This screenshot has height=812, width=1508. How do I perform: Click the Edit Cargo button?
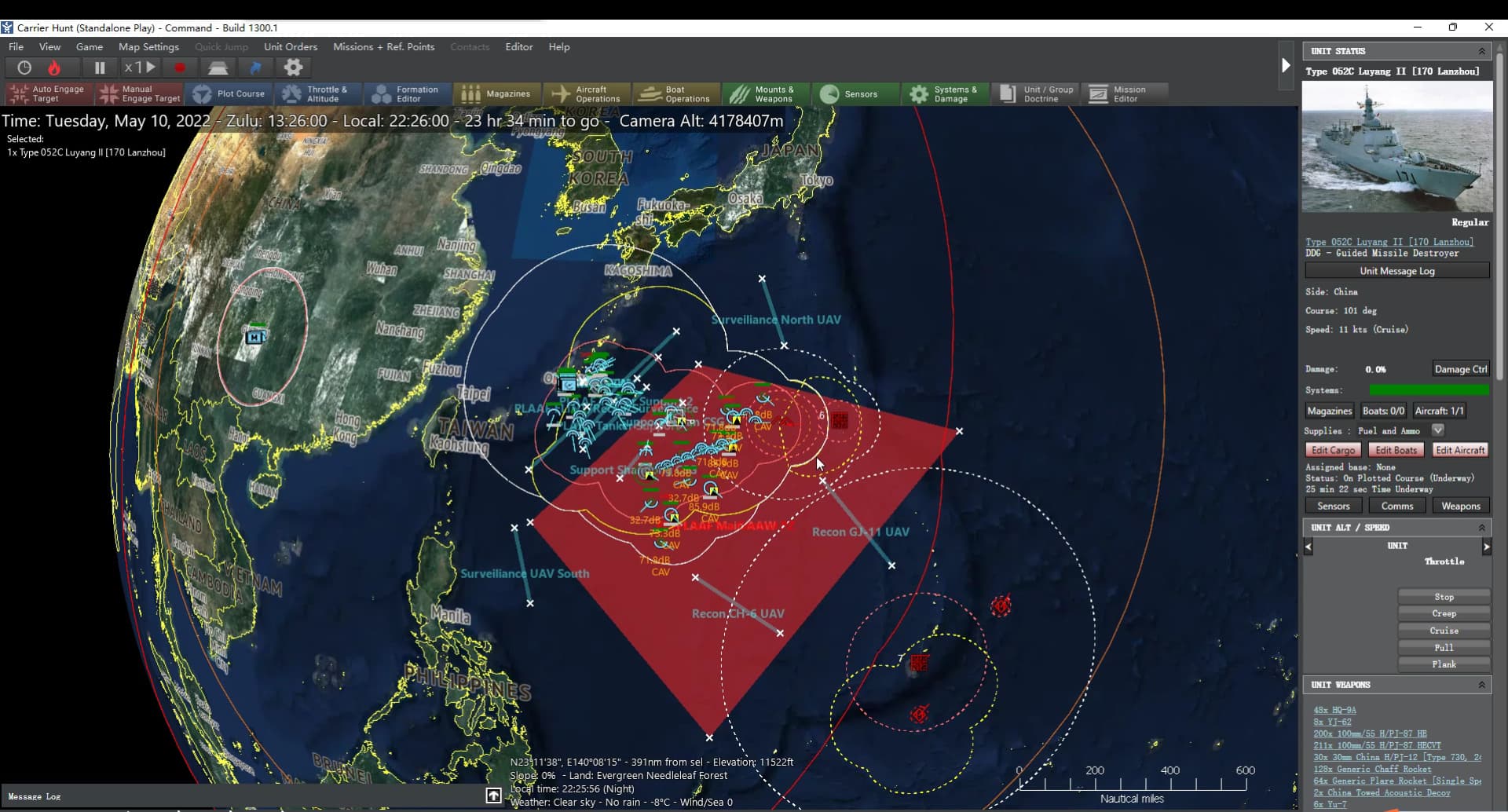pyautogui.click(x=1333, y=450)
